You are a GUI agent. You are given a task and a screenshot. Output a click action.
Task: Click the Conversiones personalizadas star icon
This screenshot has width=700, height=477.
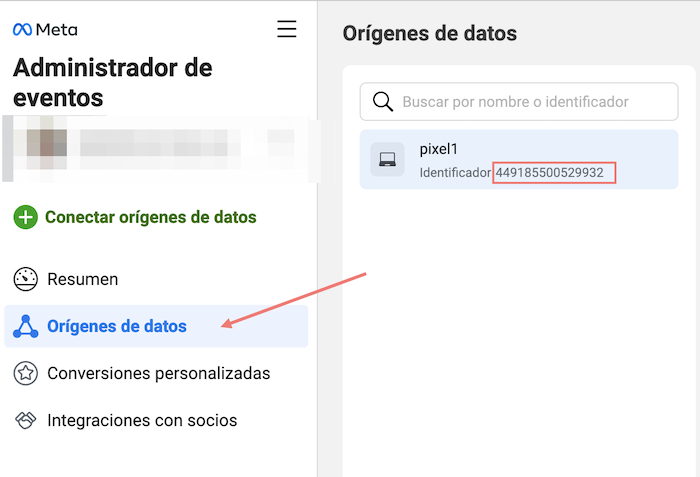(x=25, y=373)
